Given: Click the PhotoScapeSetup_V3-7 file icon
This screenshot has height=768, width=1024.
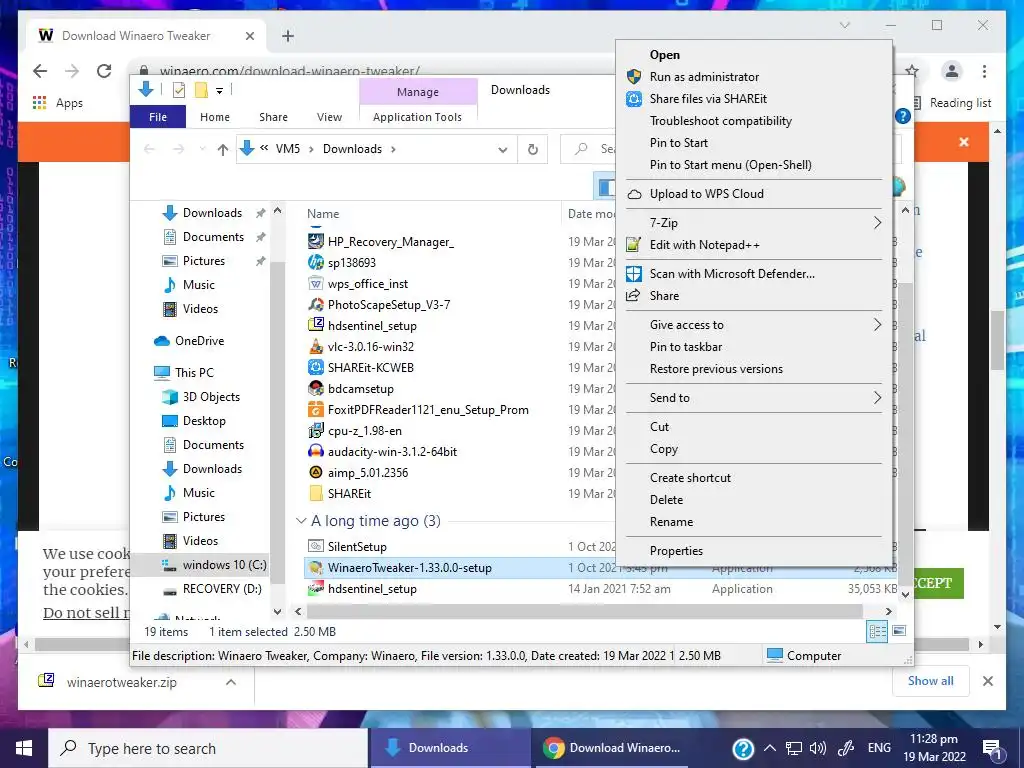Looking at the screenshot, I should 316,305.
